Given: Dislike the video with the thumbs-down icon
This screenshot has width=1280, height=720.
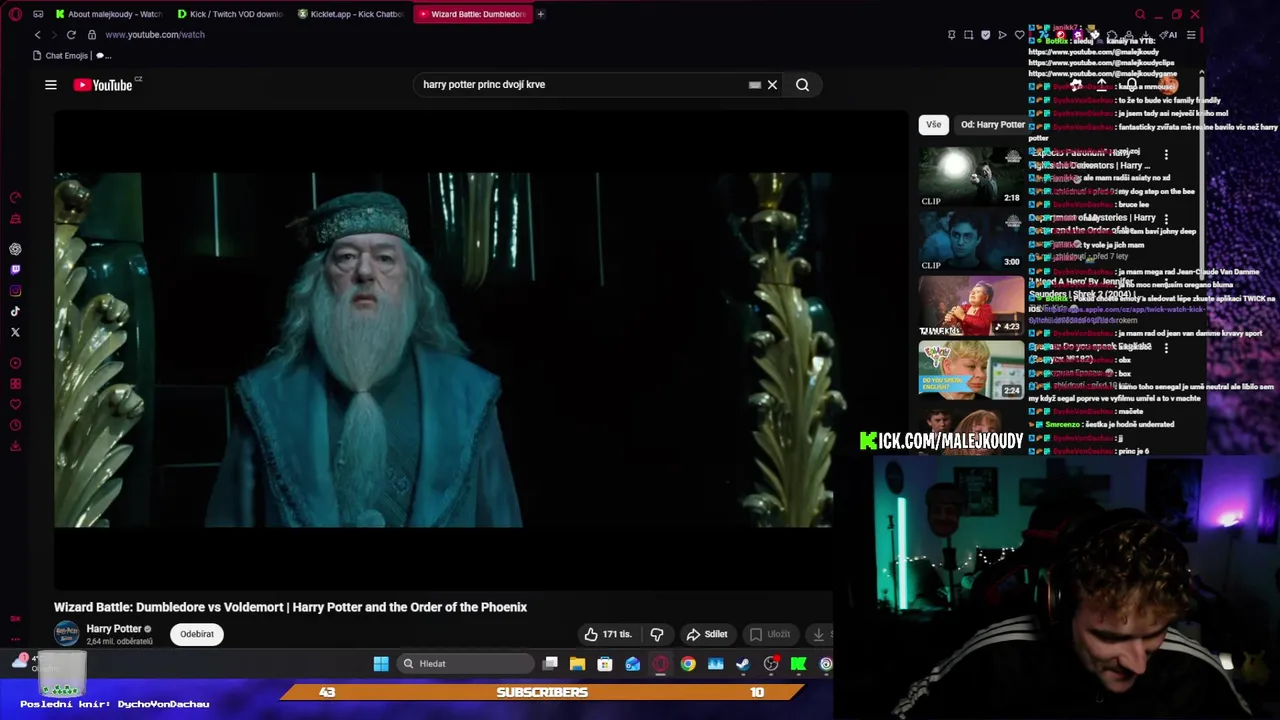Looking at the screenshot, I should tap(657, 634).
